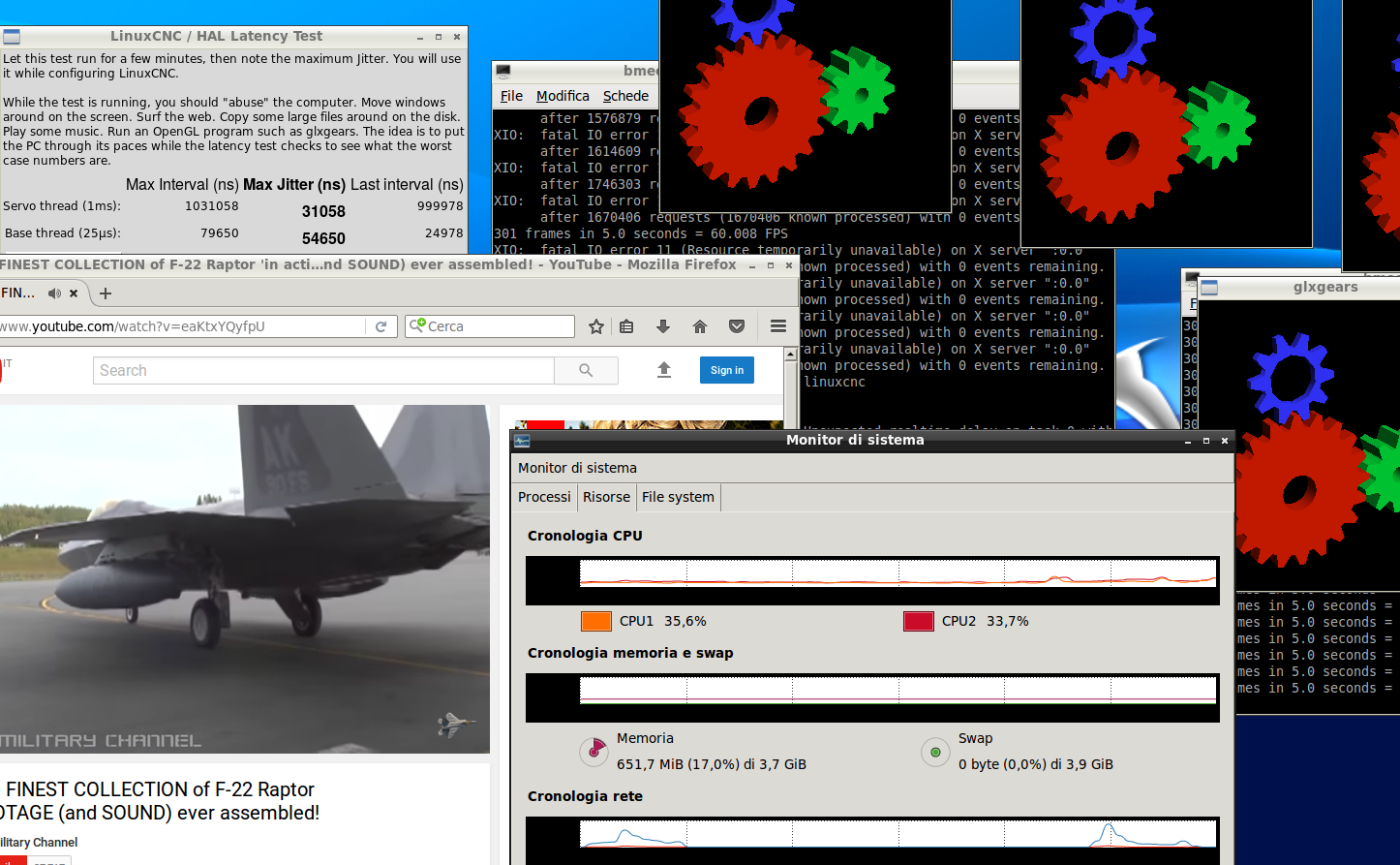Click the Servo thread max jitter value 31058
The height and width of the screenshot is (865, 1400).
coord(323,211)
